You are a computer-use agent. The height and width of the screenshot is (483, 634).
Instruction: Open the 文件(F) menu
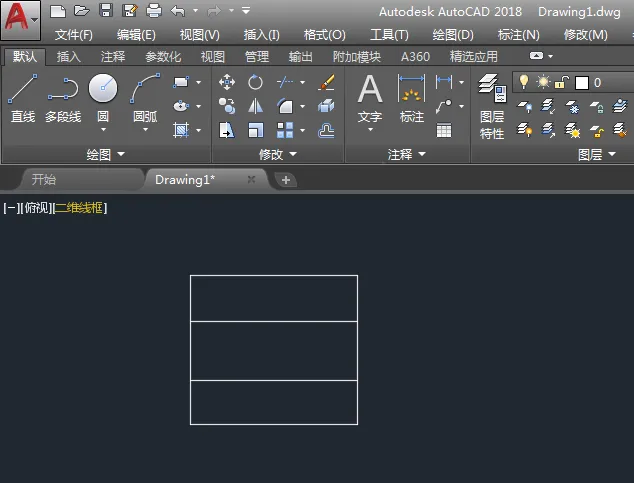coord(74,35)
